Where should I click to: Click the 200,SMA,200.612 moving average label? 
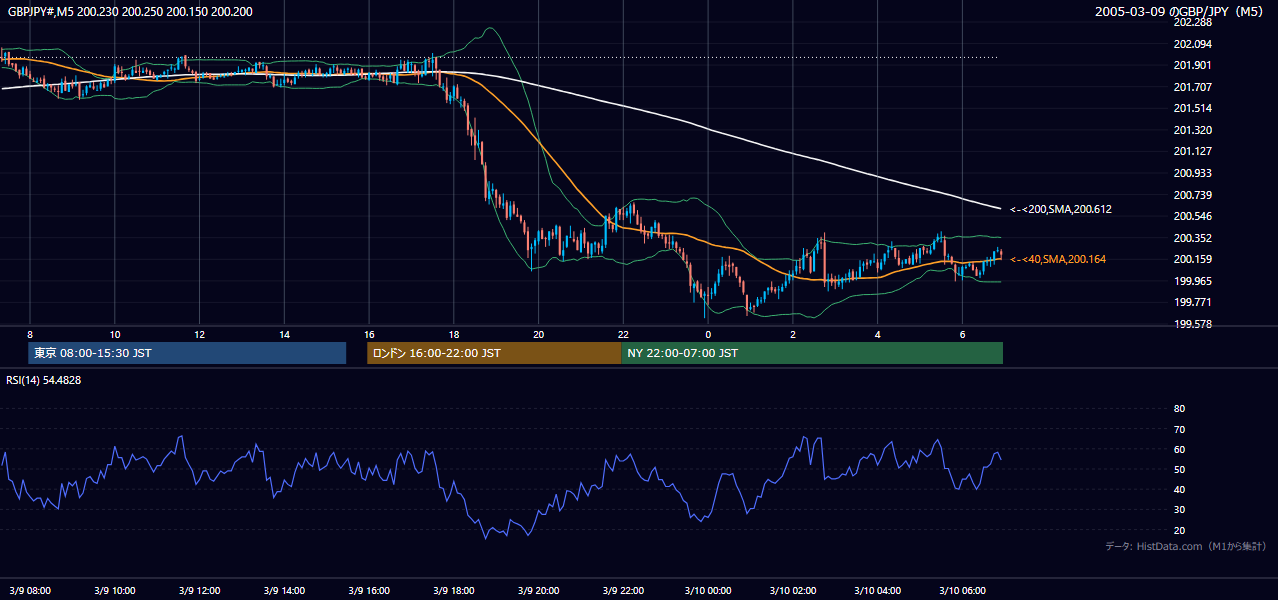coord(1061,210)
